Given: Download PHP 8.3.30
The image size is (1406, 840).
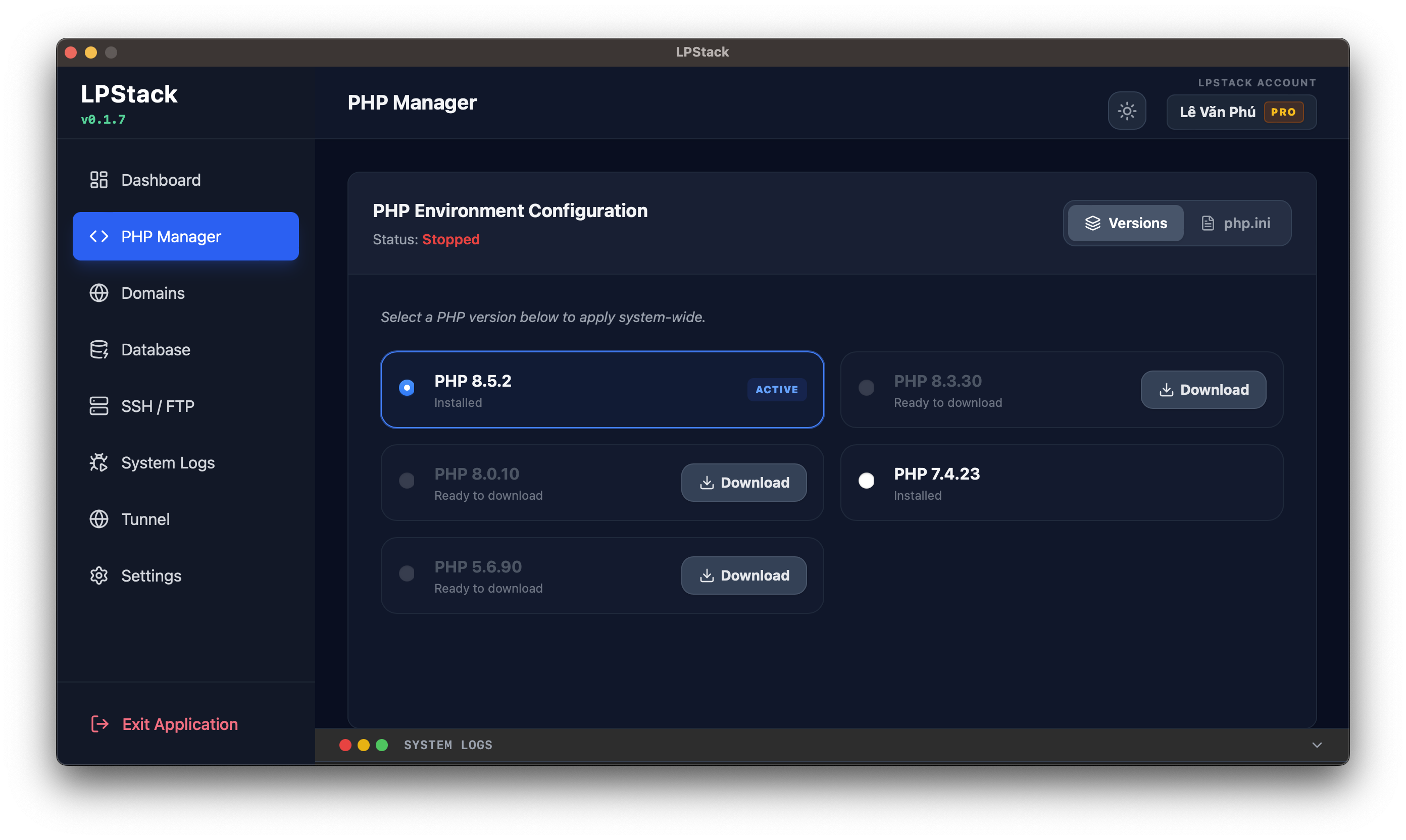Looking at the screenshot, I should point(1202,389).
